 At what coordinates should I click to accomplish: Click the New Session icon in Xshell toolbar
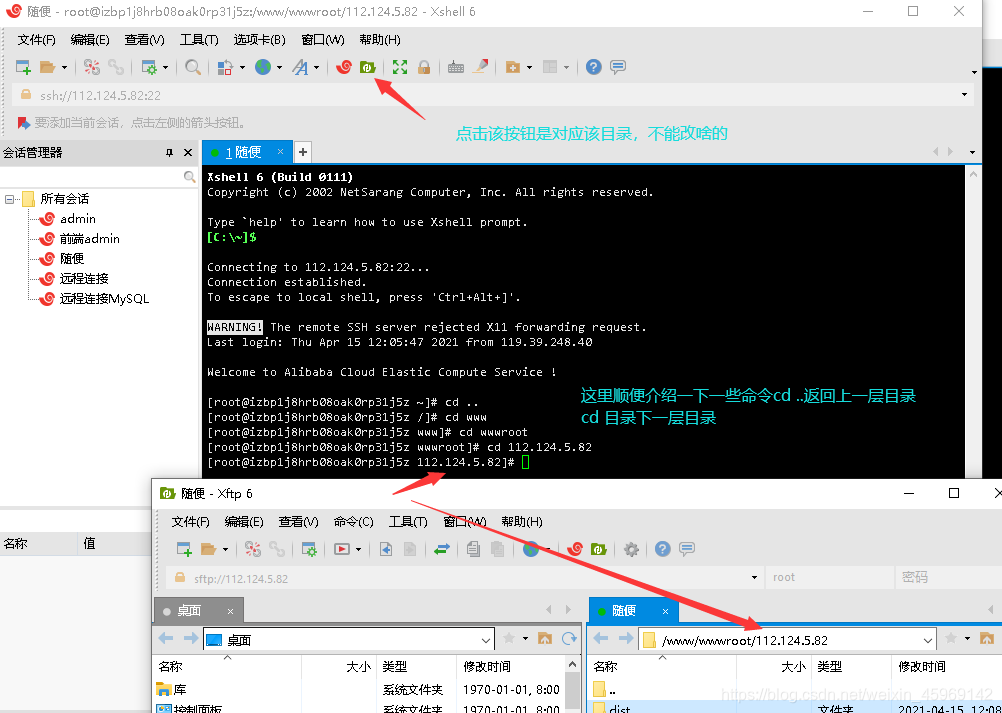[x=23, y=67]
